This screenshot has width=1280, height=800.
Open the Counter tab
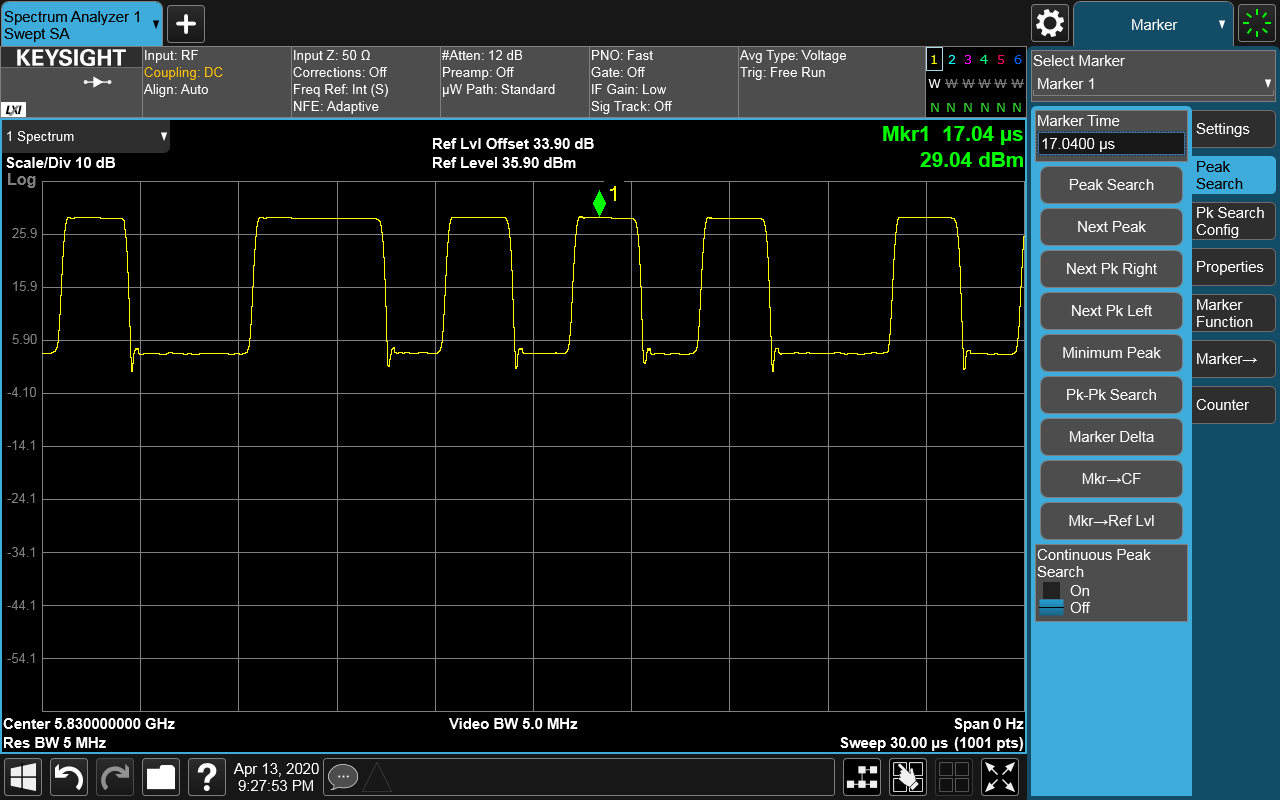point(1234,405)
